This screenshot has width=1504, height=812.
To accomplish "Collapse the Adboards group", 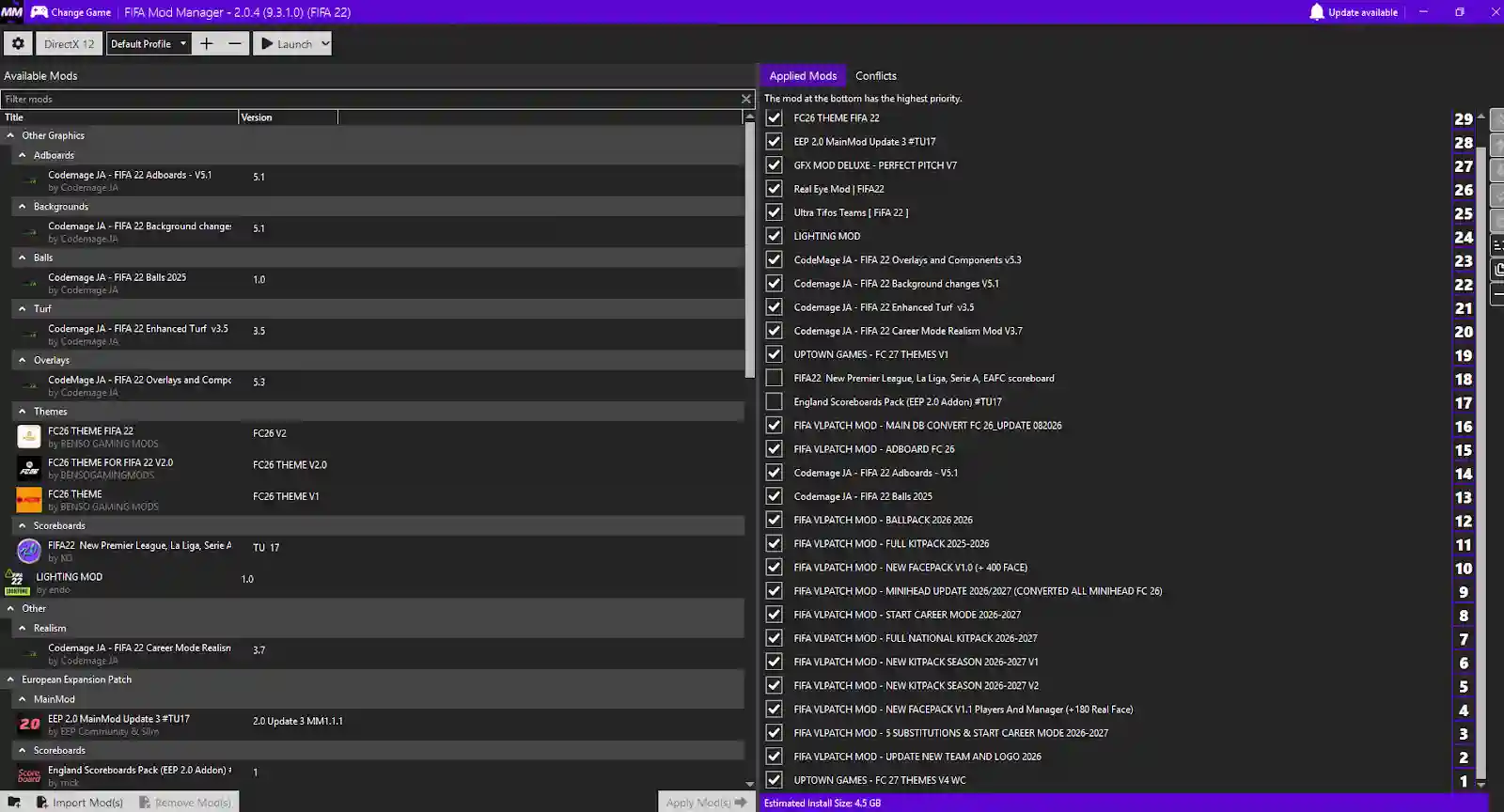I will point(22,155).
